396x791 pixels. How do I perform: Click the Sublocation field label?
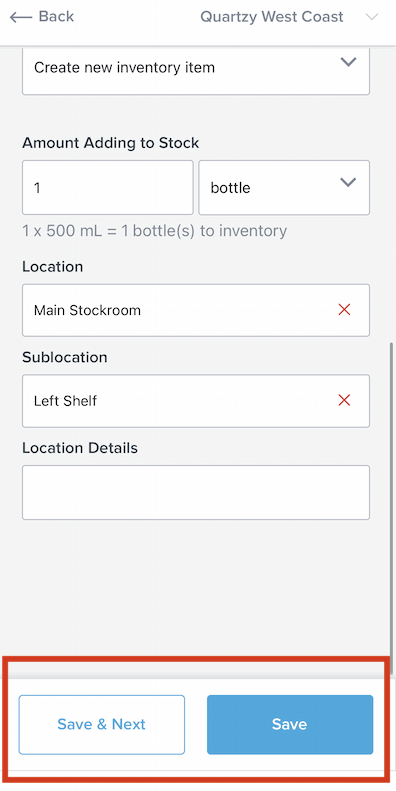click(65, 357)
